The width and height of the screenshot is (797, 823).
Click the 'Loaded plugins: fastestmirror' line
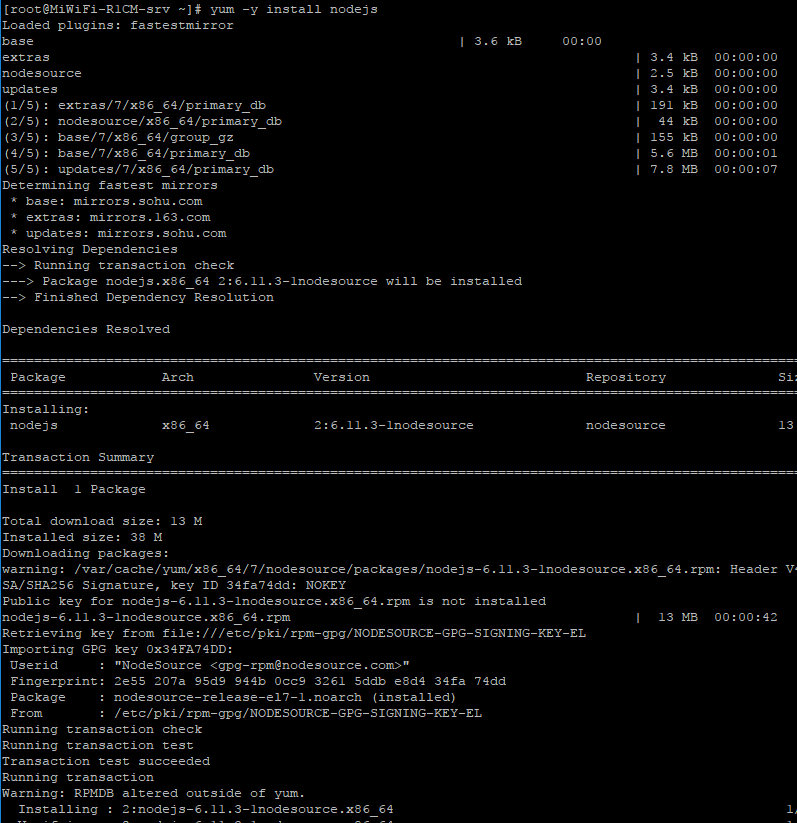(118, 25)
